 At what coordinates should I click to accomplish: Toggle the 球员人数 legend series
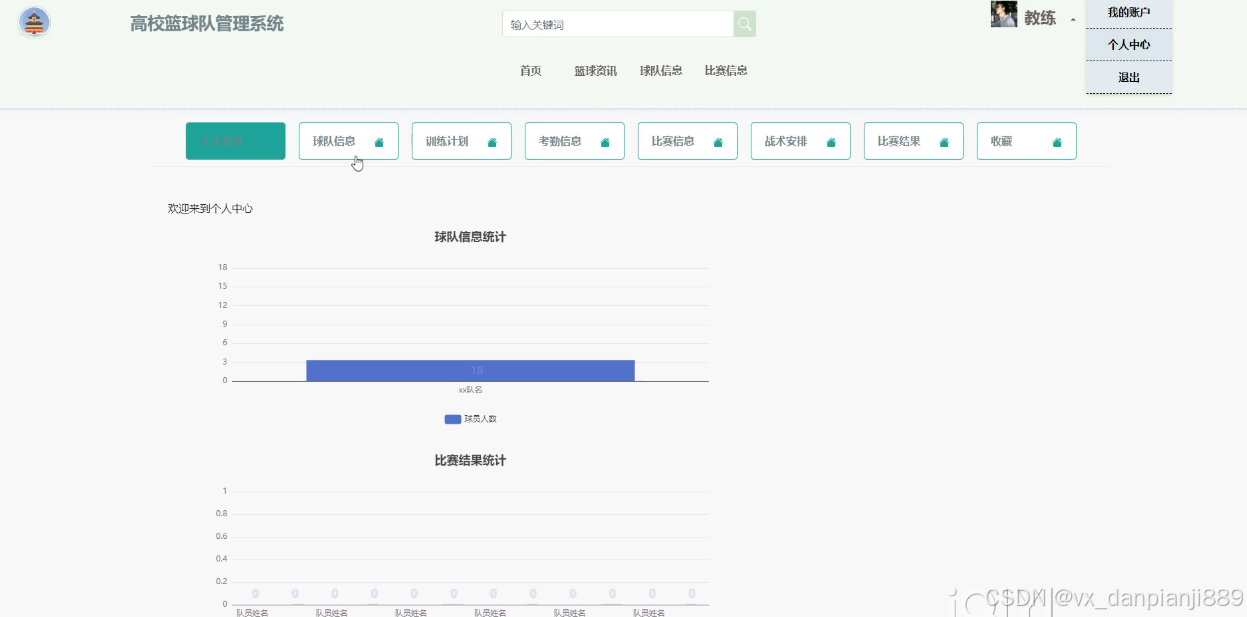pyautogui.click(x=470, y=419)
